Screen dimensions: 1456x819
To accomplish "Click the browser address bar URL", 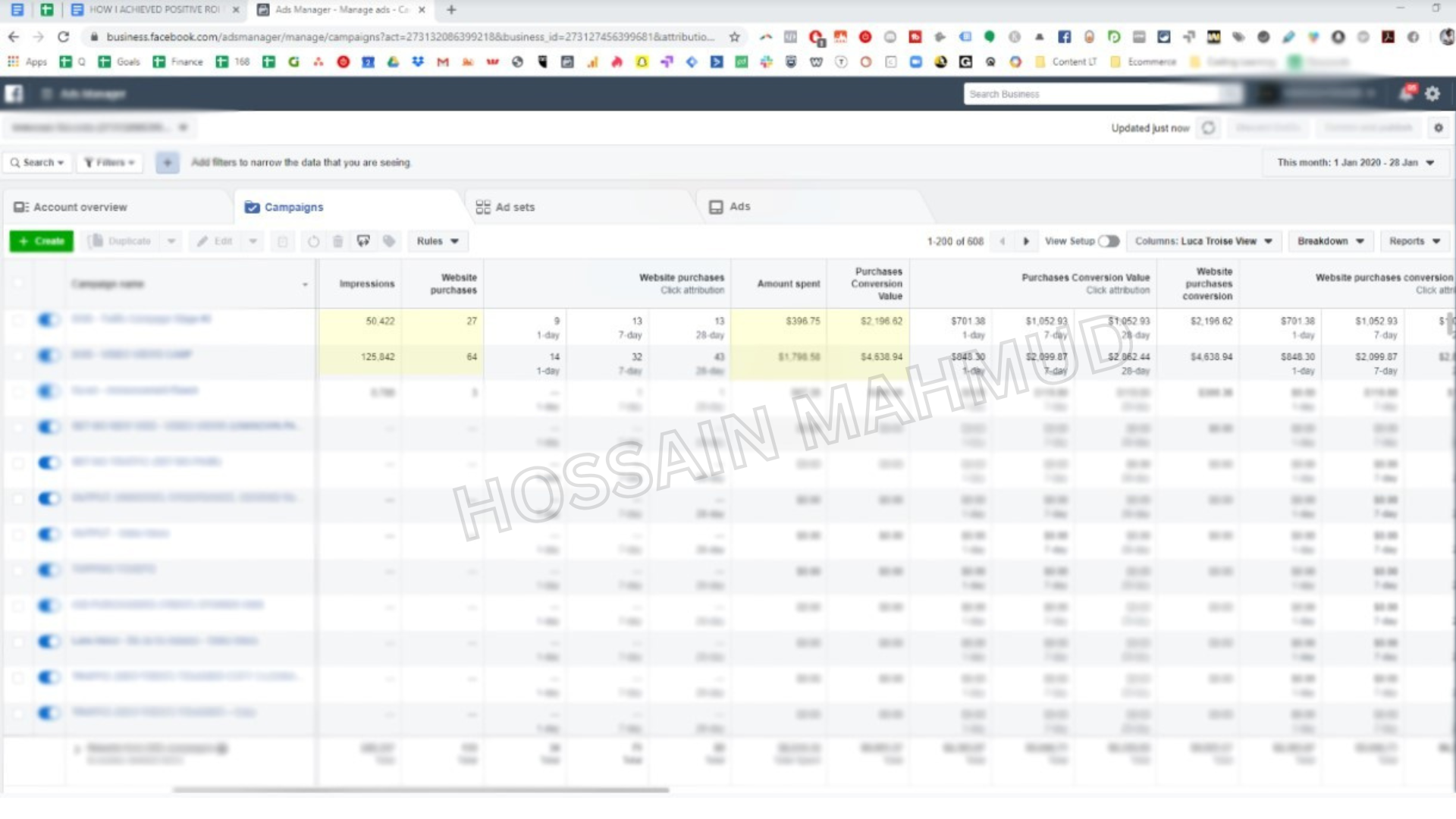I will click(x=409, y=36).
